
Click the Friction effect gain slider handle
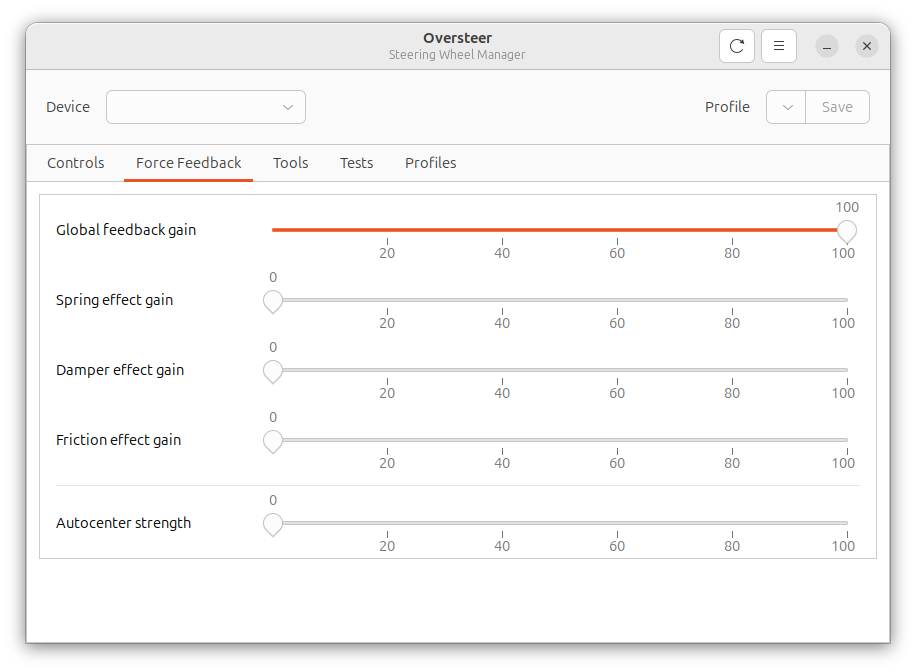tap(273, 442)
